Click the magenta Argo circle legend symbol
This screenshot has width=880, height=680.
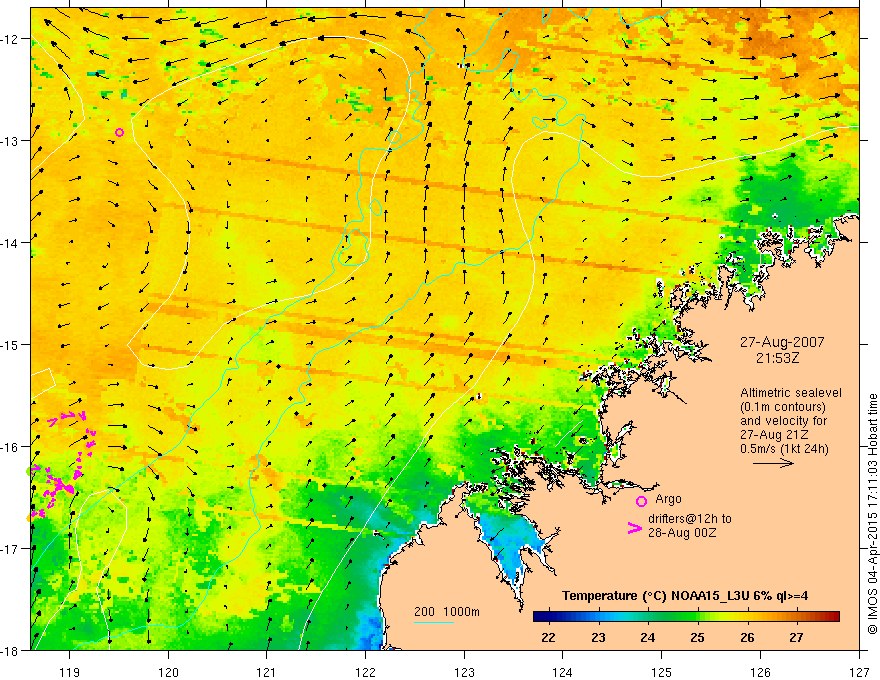(x=641, y=501)
